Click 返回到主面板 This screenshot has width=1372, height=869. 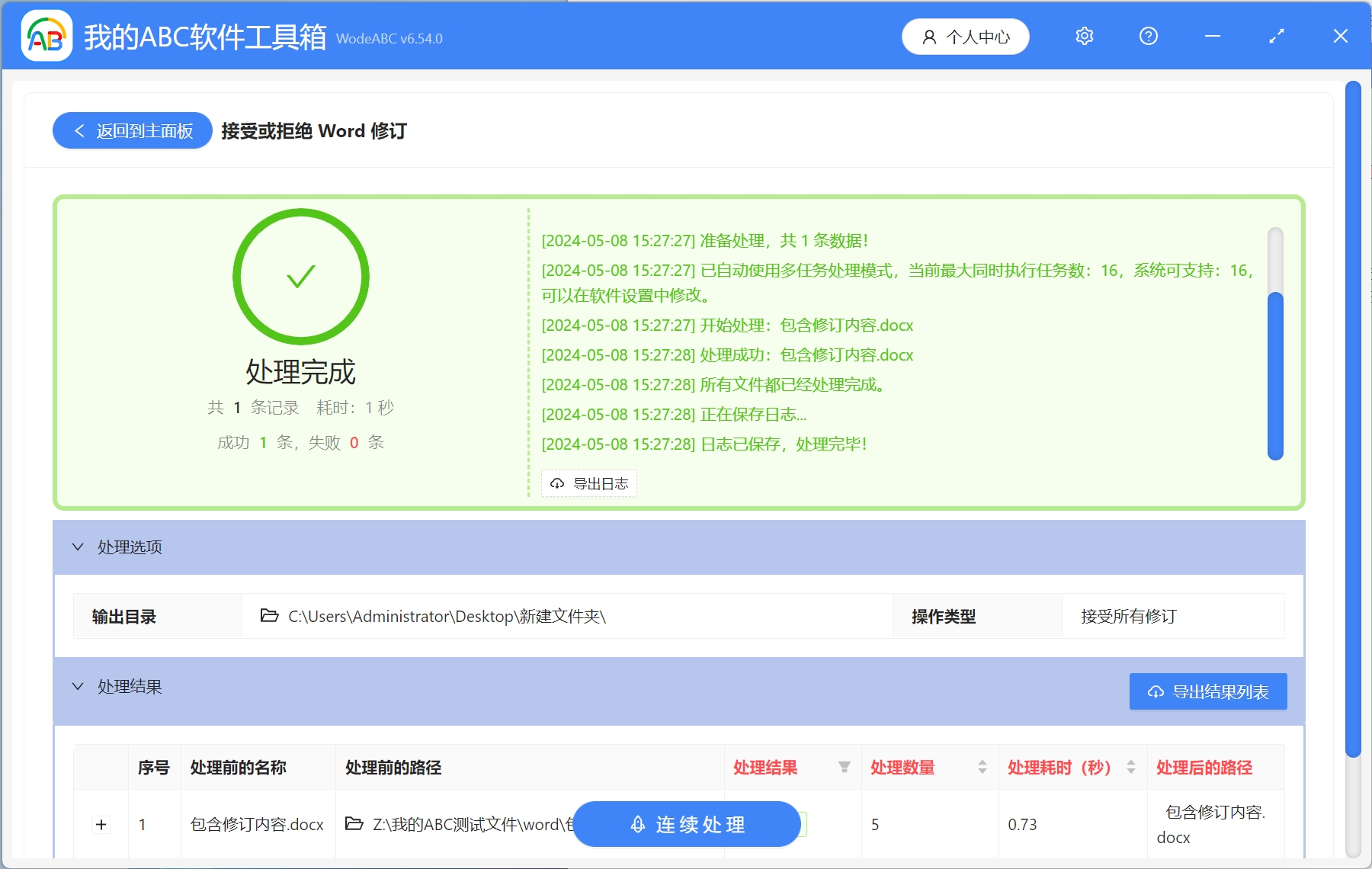click(x=131, y=130)
